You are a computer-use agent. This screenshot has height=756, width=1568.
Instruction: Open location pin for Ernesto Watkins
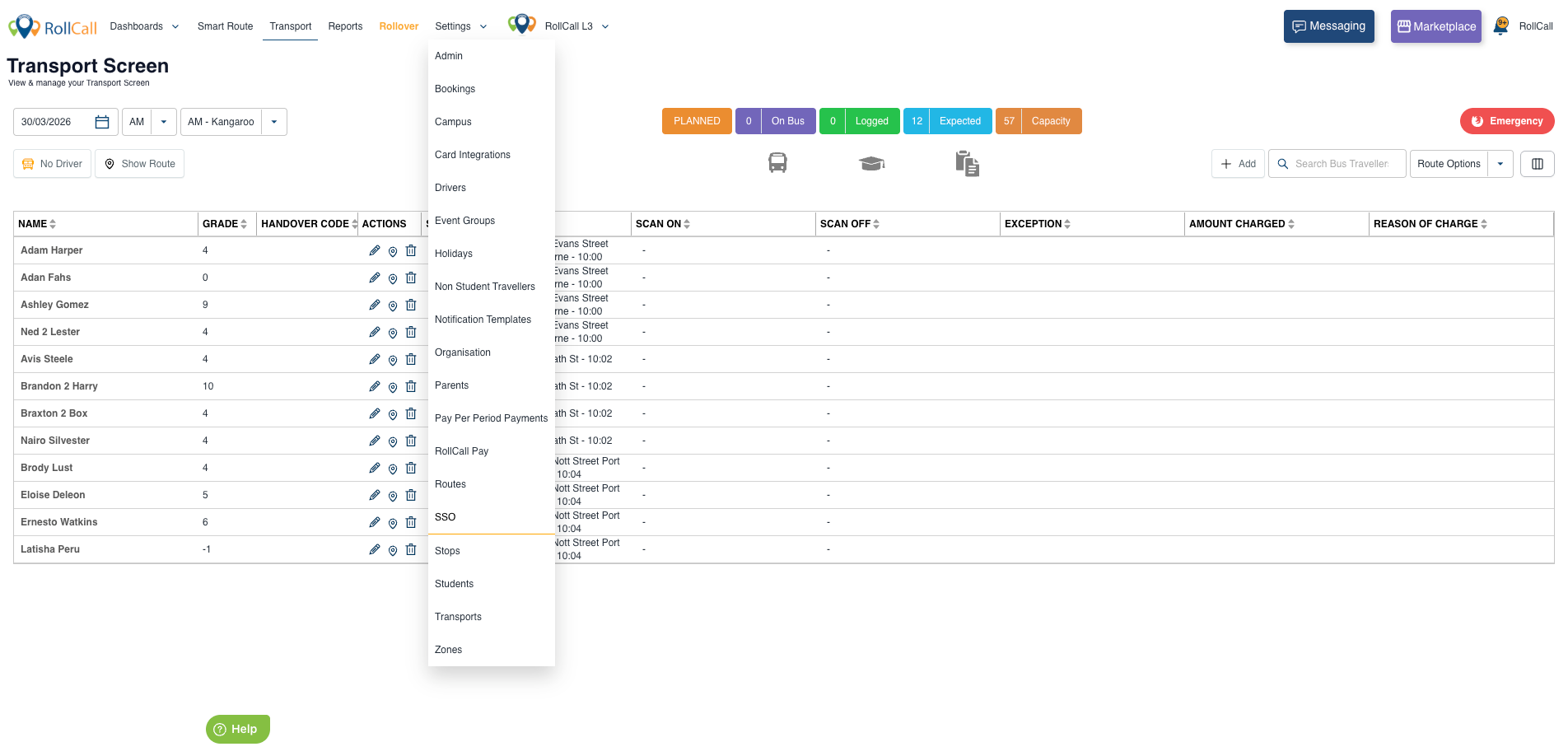point(393,523)
